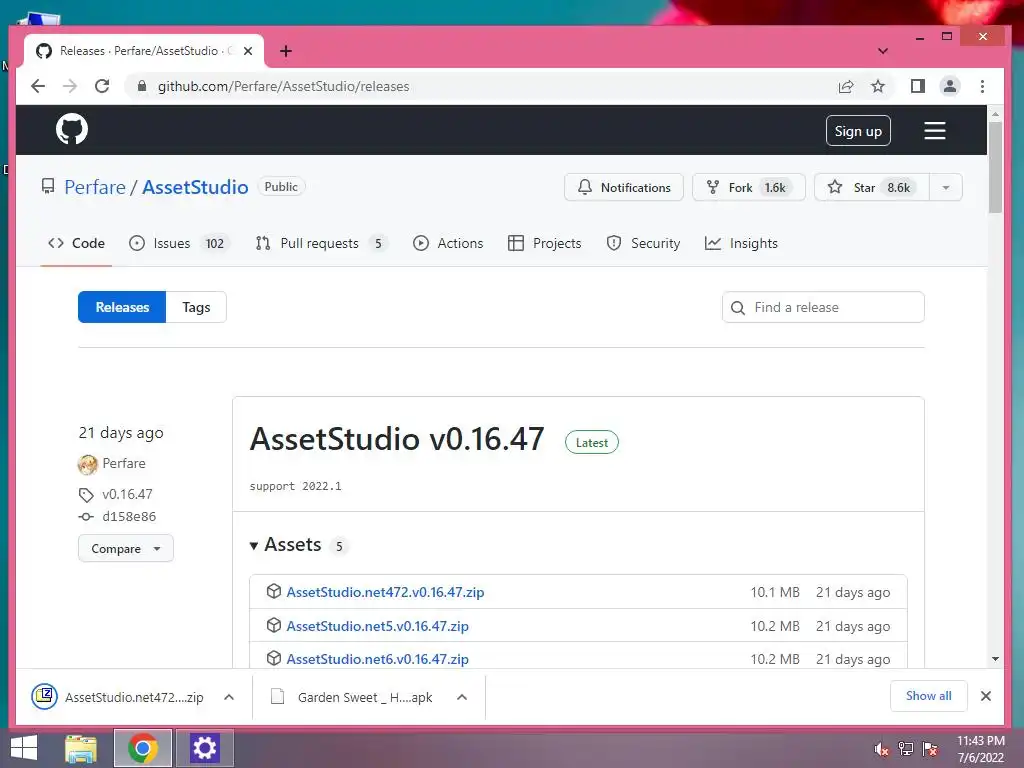
Task: Expand options for Garden Sweet apk download
Action: coord(462,697)
